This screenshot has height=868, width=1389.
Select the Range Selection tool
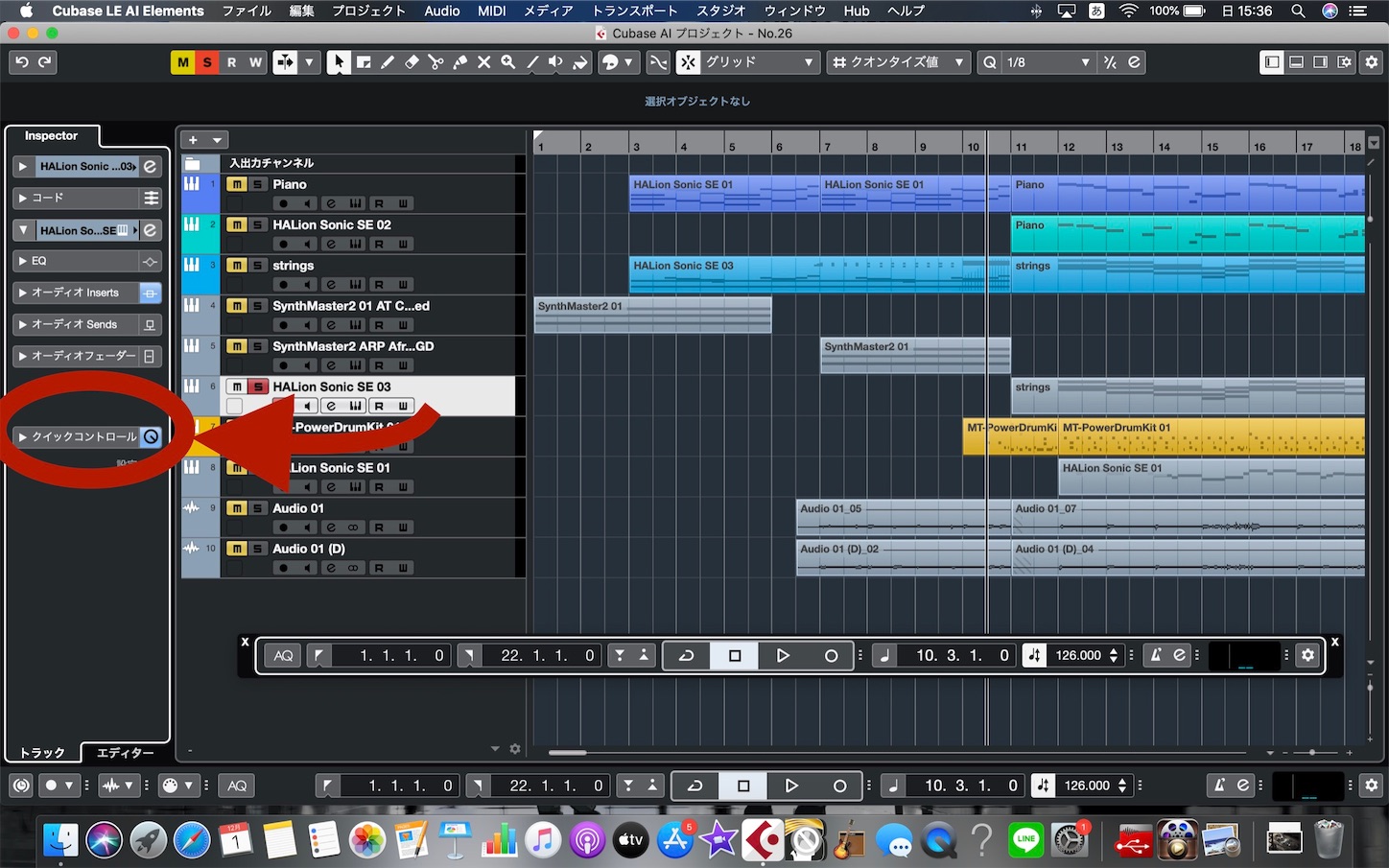[364, 62]
